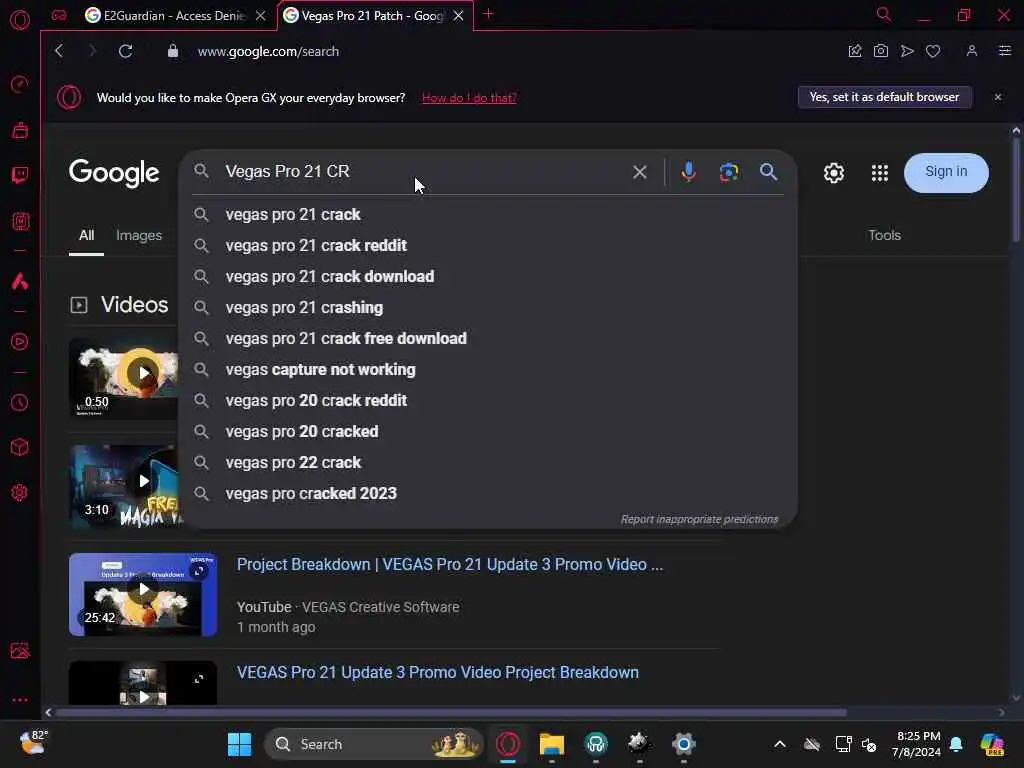
Task: Click the Search tabs magnifier icon
Action: pos(884,14)
